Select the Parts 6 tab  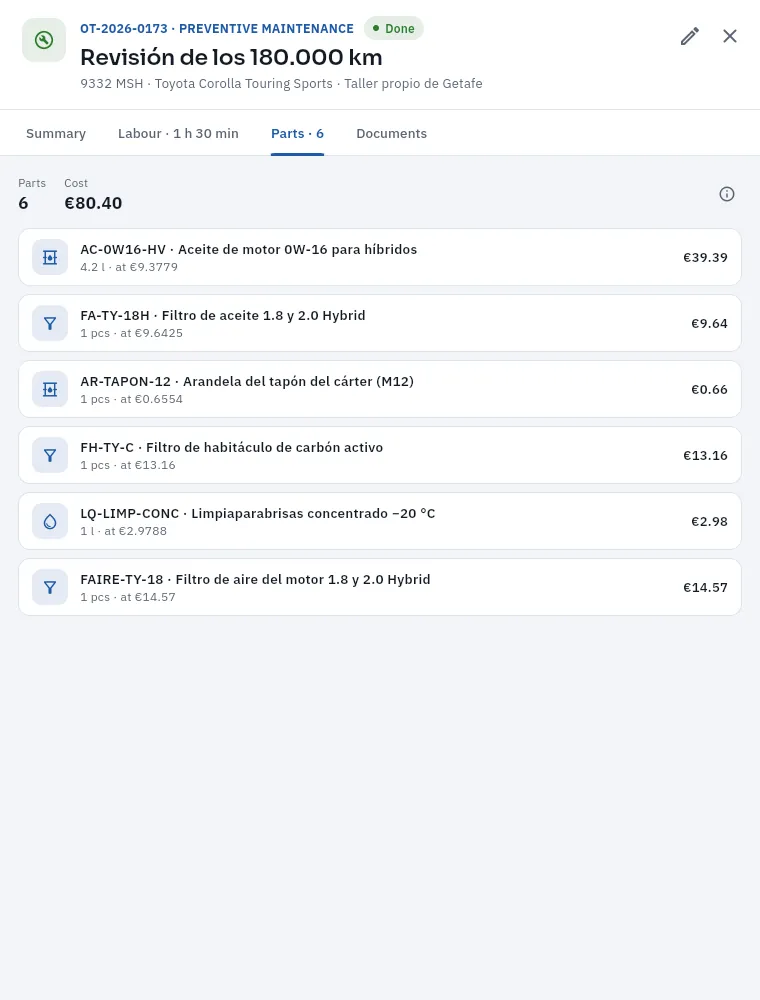click(x=297, y=133)
